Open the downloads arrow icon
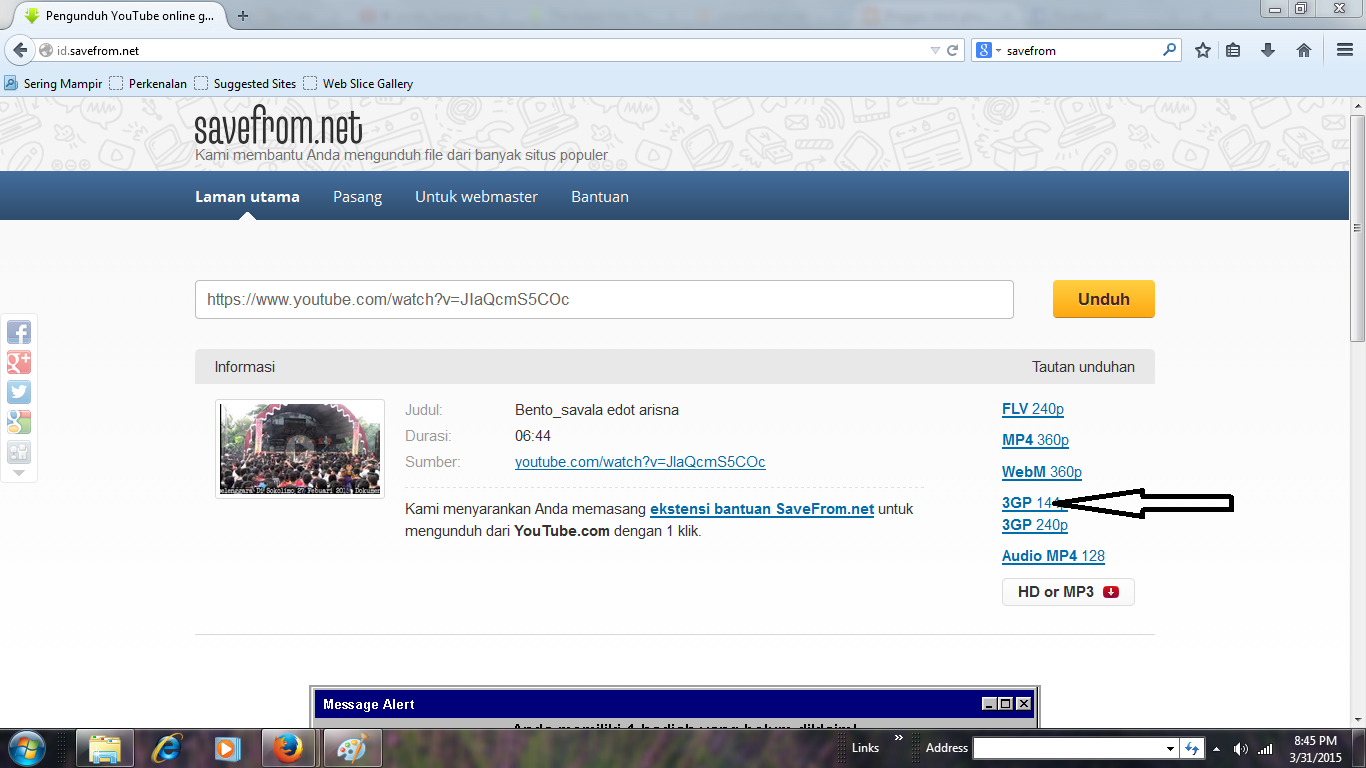 [x=1268, y=50]
